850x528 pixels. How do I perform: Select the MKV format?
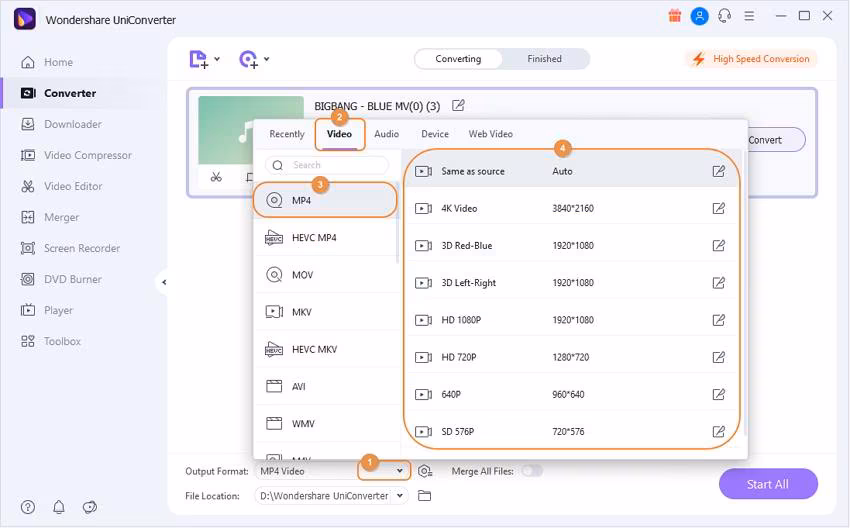point(325,312)
